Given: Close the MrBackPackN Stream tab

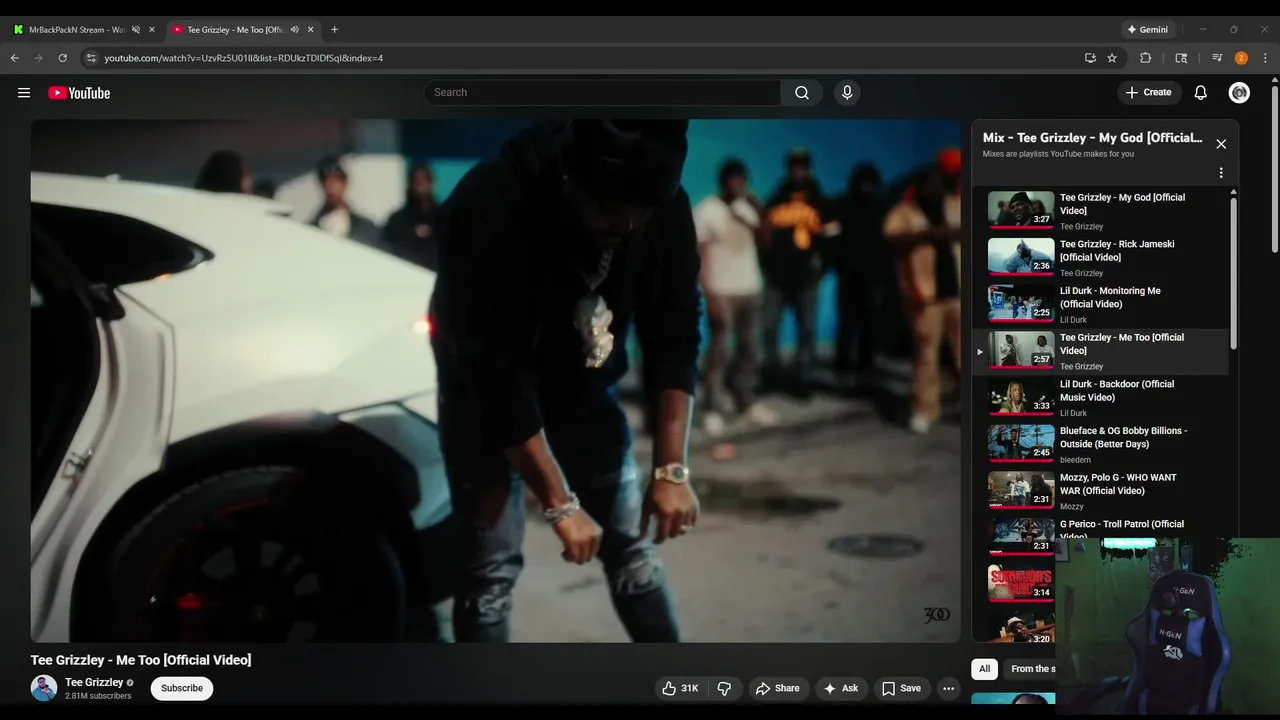Looking at the screenshot, I should coord(152,30).
